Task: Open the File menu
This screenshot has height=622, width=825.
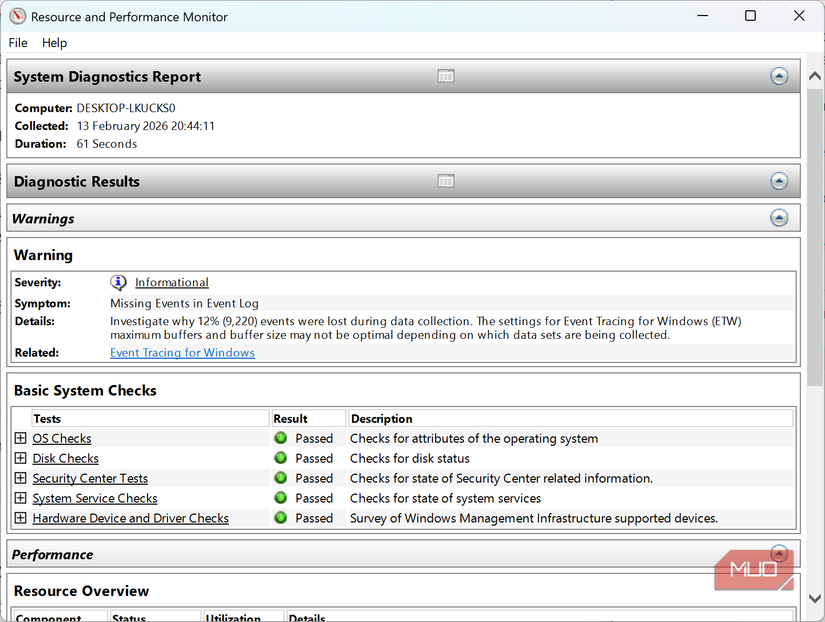Action: 18,43
